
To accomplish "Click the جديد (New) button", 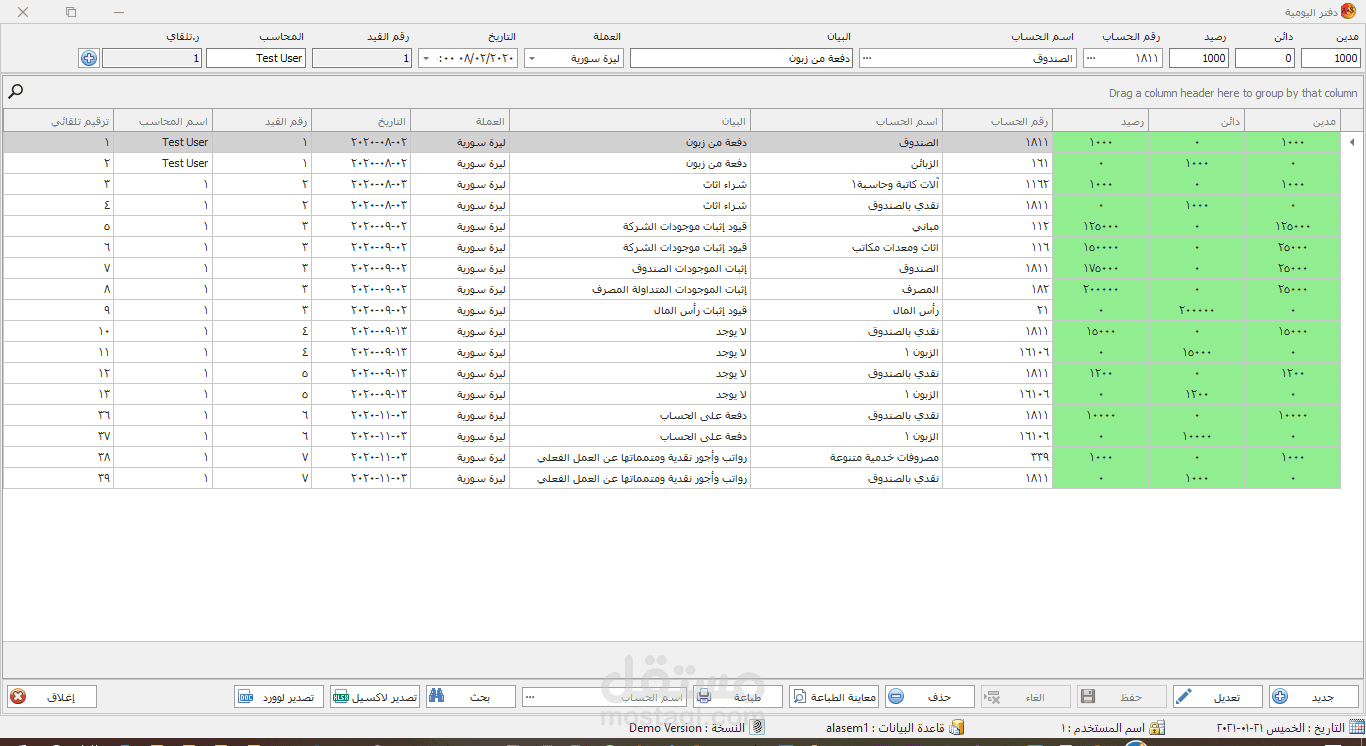I will click(x=1314, y=697).
